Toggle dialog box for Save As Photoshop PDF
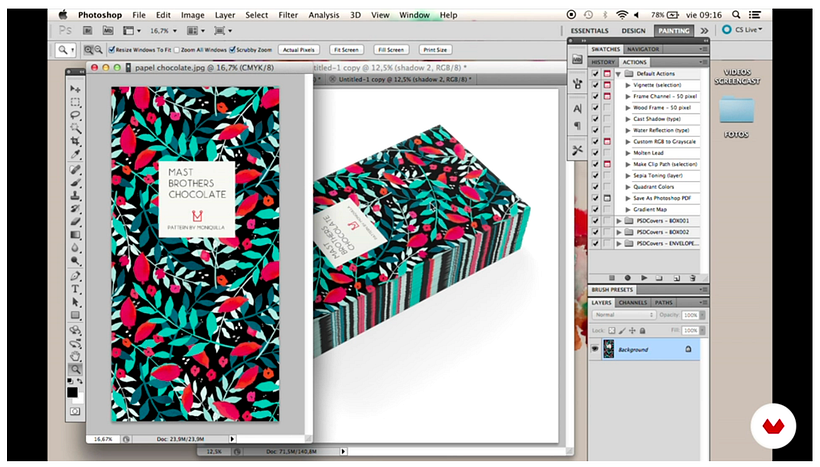Screen dimensions: 820x467 (607, 198)
